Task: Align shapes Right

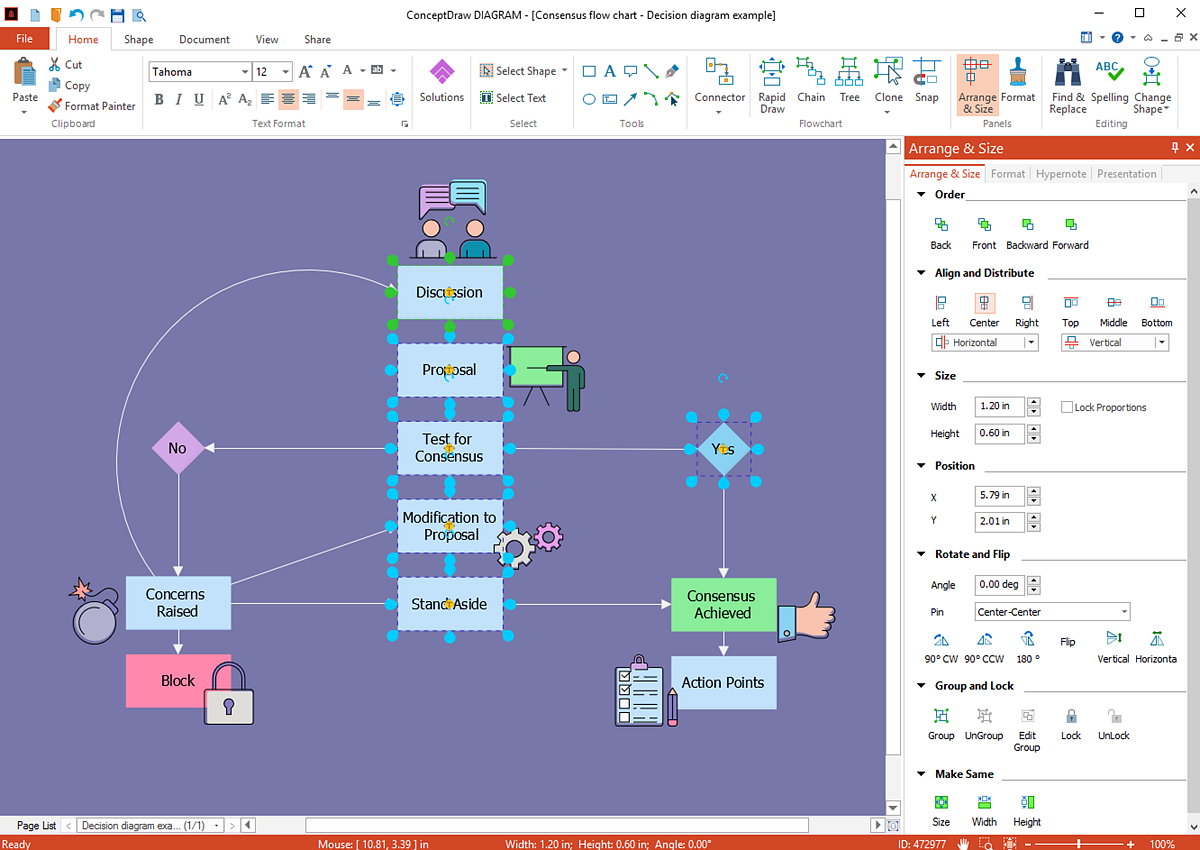Action: [x=1027, y=312]
